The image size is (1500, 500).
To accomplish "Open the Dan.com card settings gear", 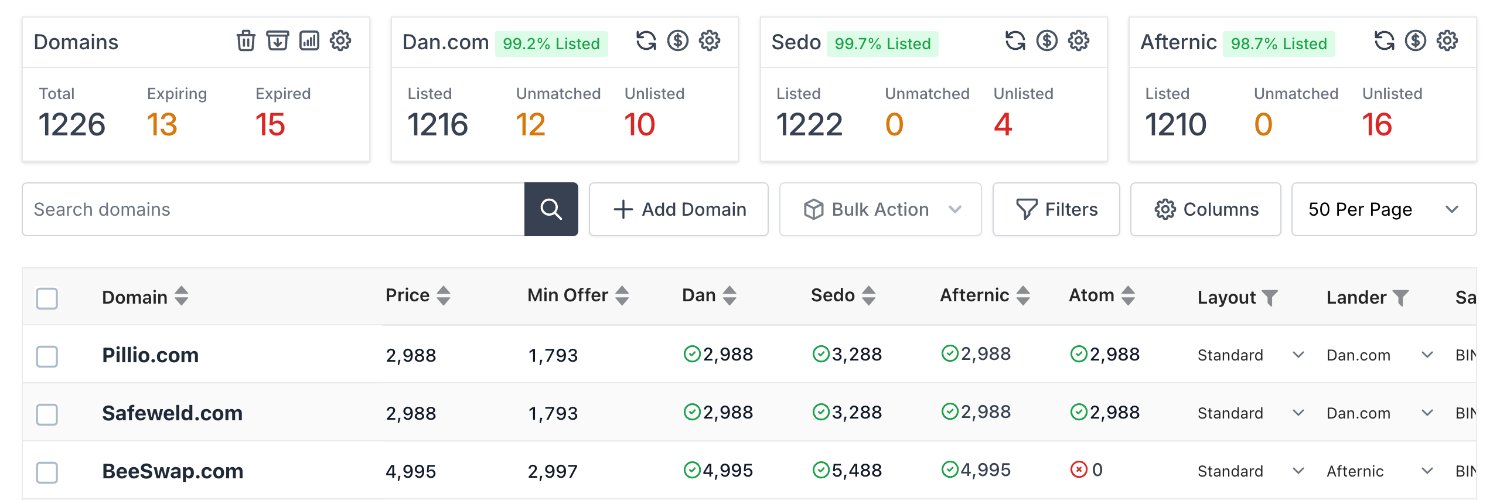I will [710, 41].
